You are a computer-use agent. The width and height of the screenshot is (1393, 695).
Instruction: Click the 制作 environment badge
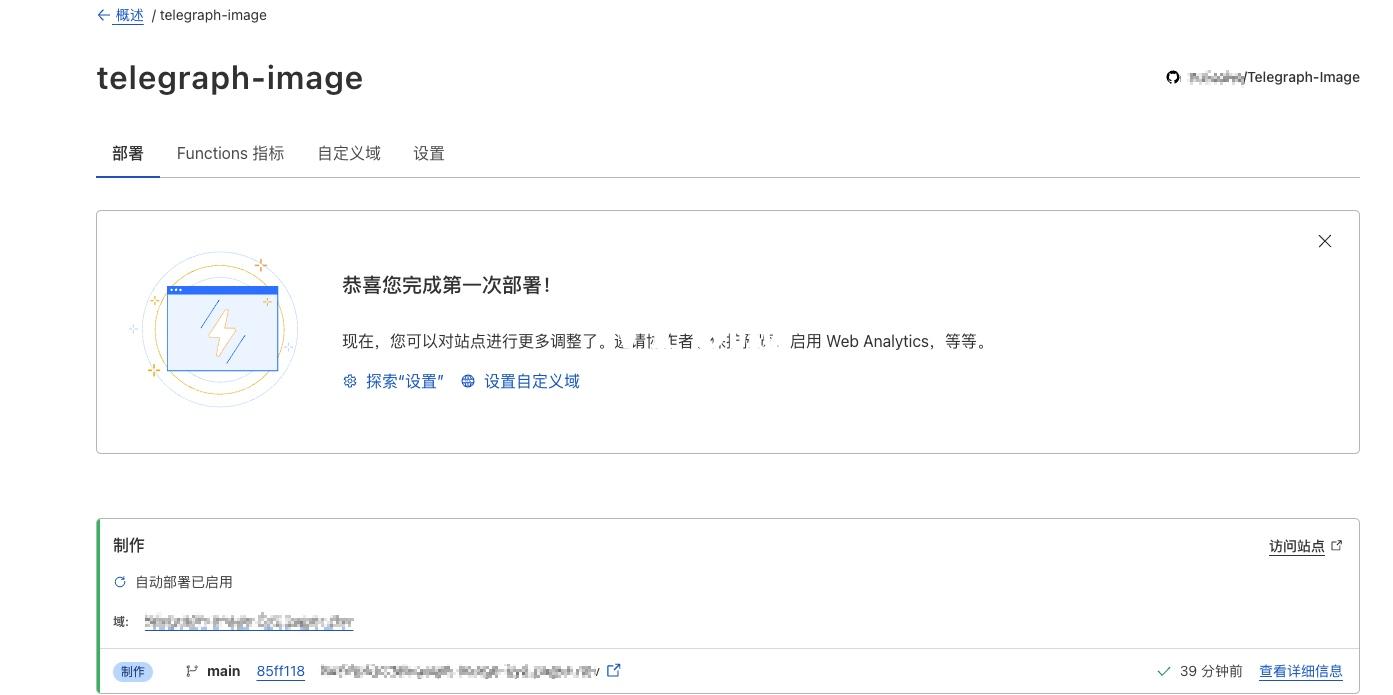(133, 672)
